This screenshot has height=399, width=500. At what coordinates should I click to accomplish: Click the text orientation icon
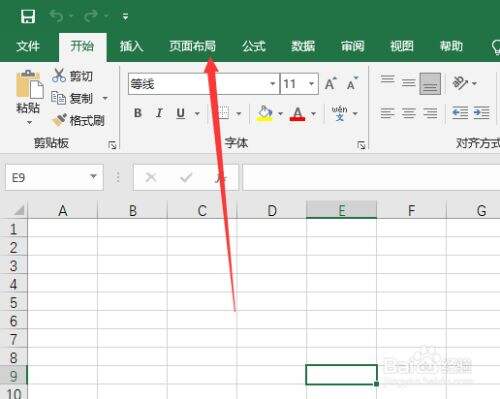(x=460, y=83)
